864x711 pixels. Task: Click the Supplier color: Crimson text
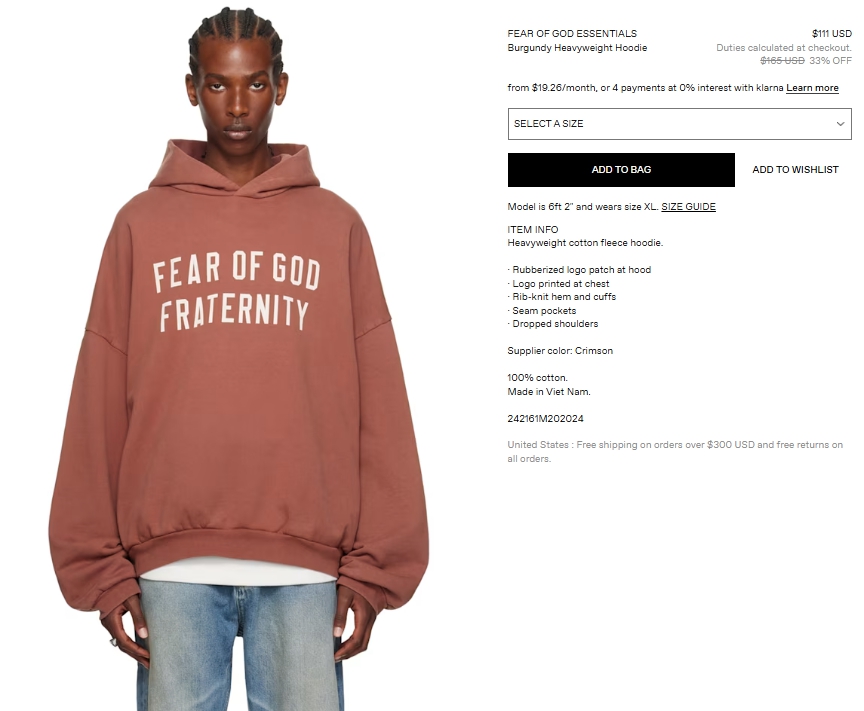560,351
